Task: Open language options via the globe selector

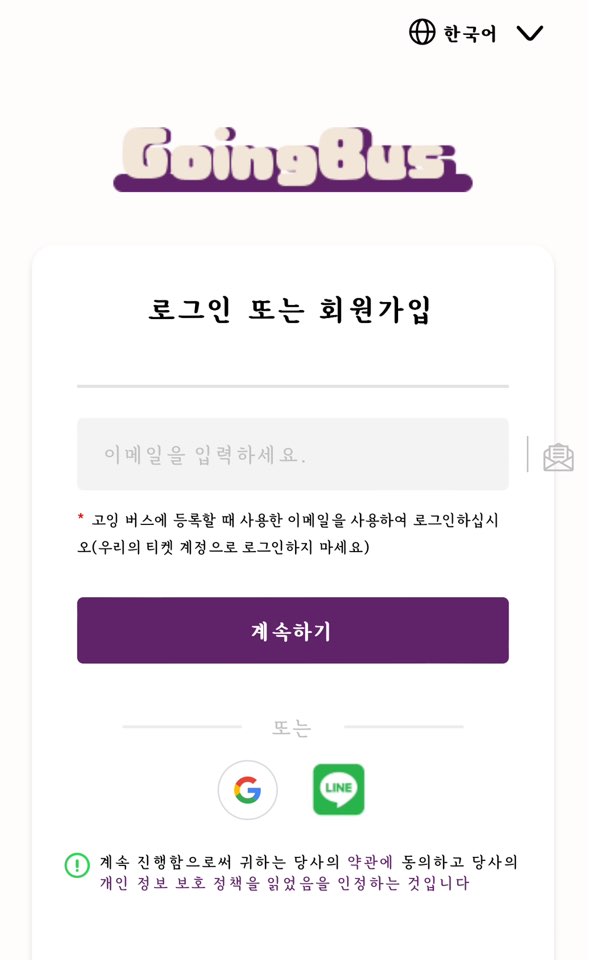Action: [424, 32]
